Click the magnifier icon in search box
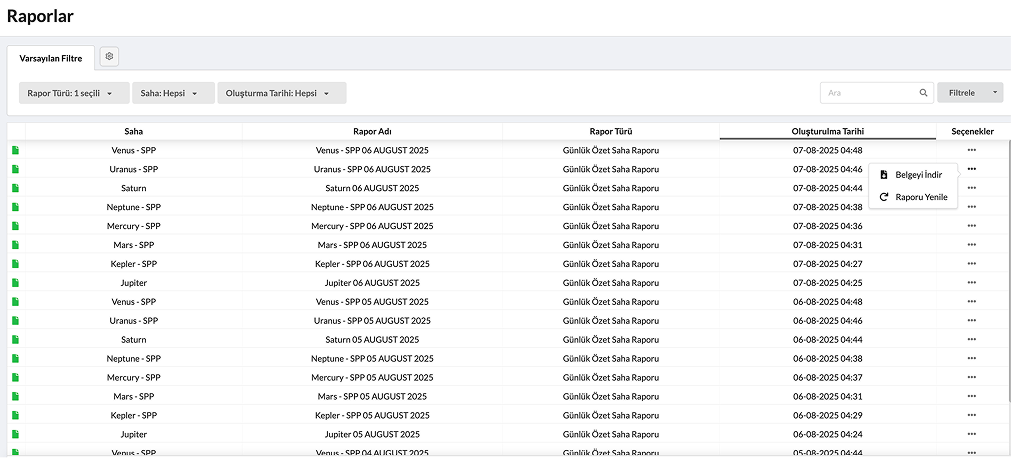The width and height of the screenshot is (1011, 458). (x=923, y=93)
